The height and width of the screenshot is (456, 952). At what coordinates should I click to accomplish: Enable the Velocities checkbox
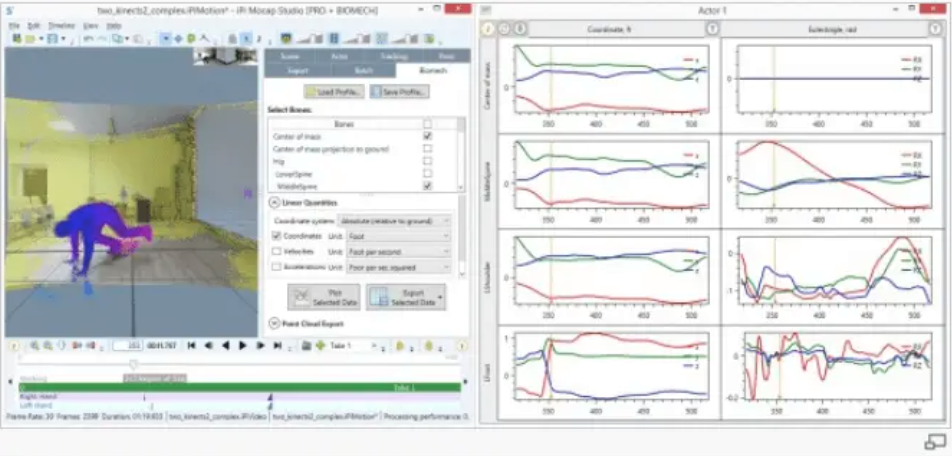click(277, 251)
